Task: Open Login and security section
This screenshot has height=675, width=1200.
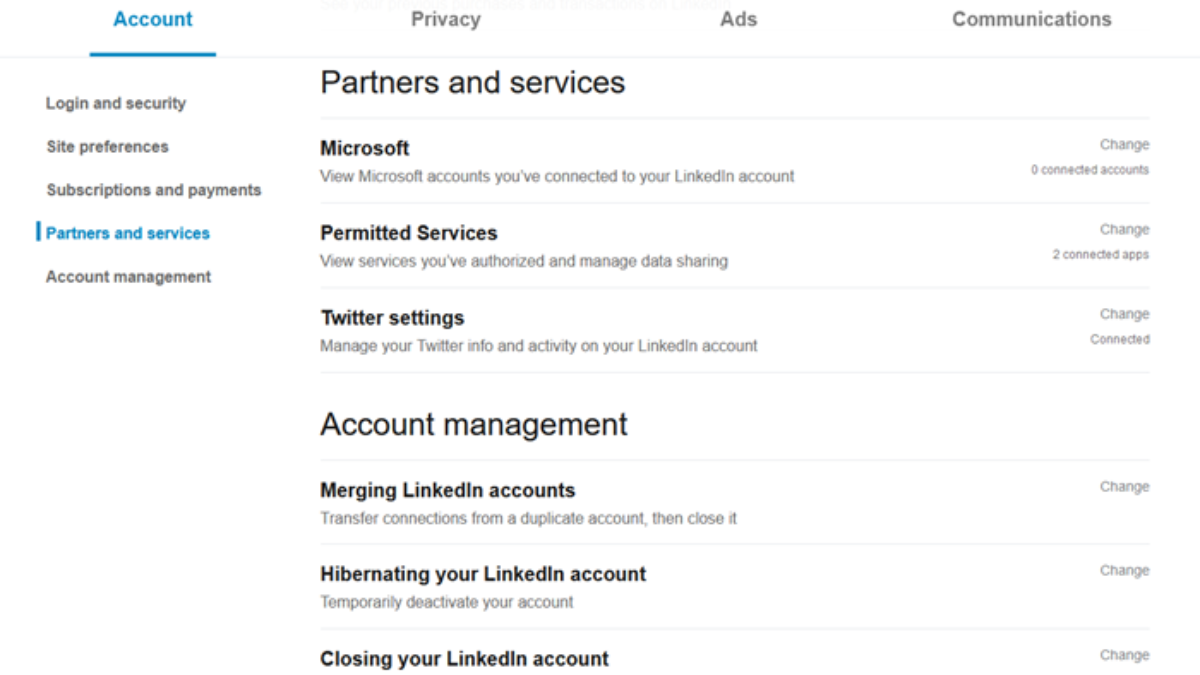Action: click(x=116, y=103)
